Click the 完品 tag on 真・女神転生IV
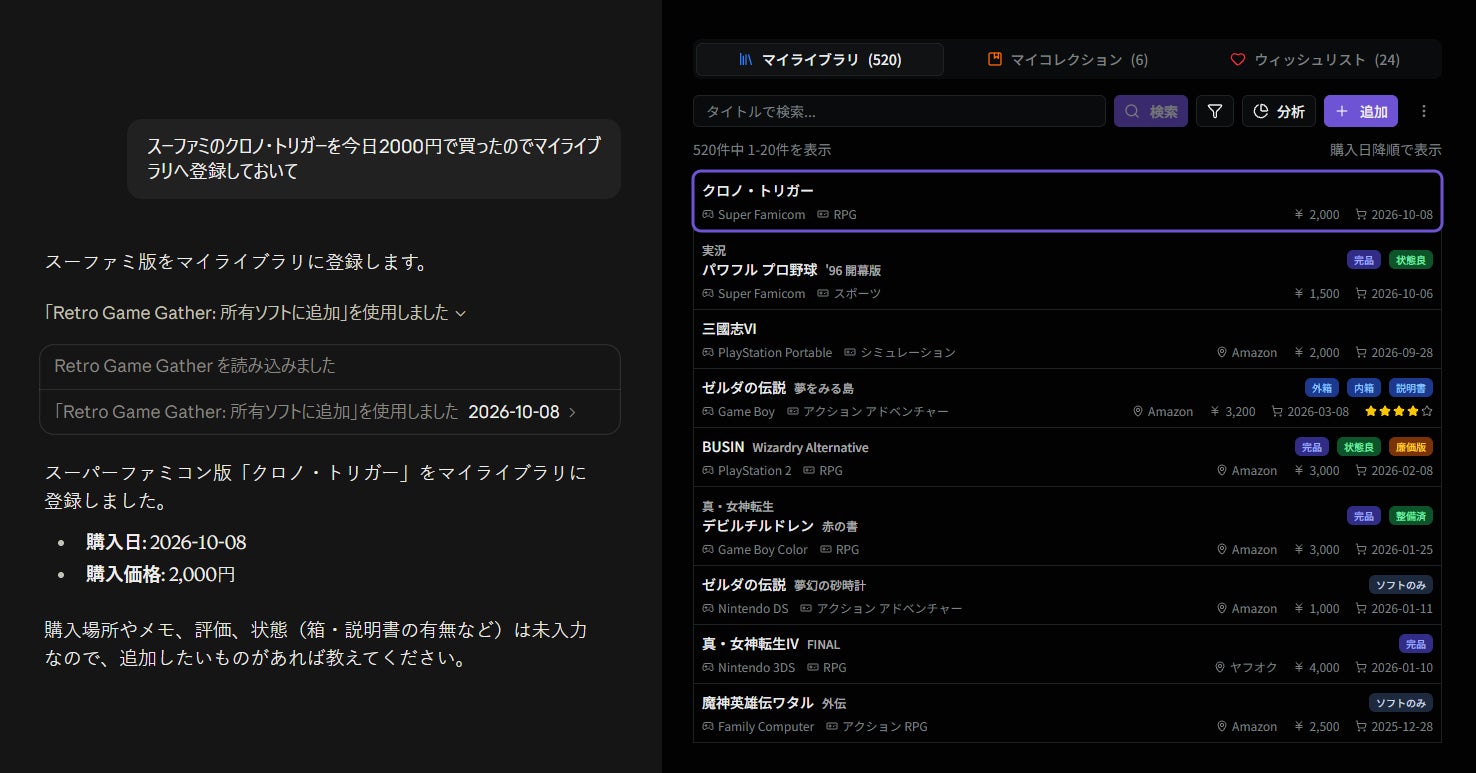Viewport: 1476px width, 773px height. click(1416, 644)
